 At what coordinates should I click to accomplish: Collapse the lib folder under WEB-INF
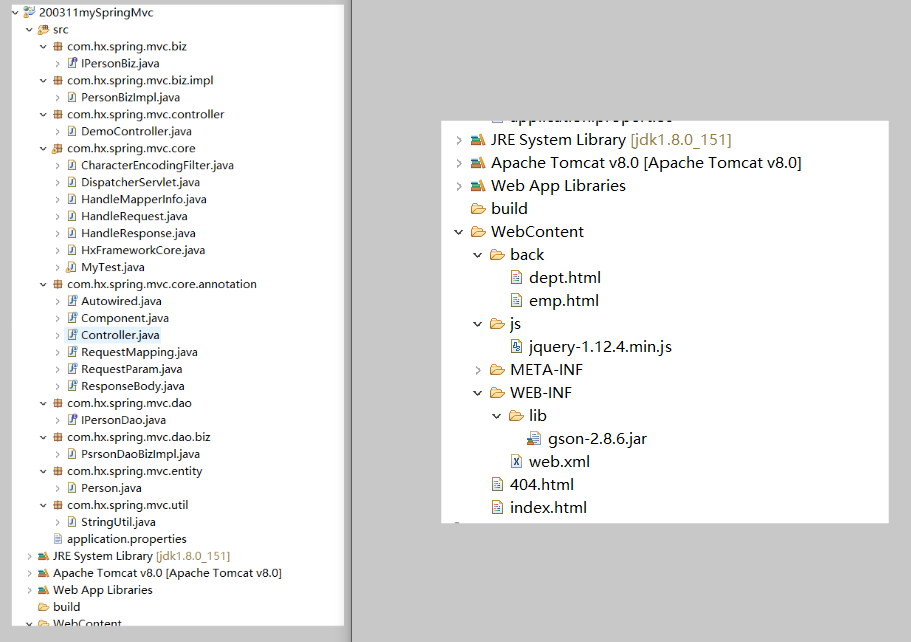coord(497,416)
